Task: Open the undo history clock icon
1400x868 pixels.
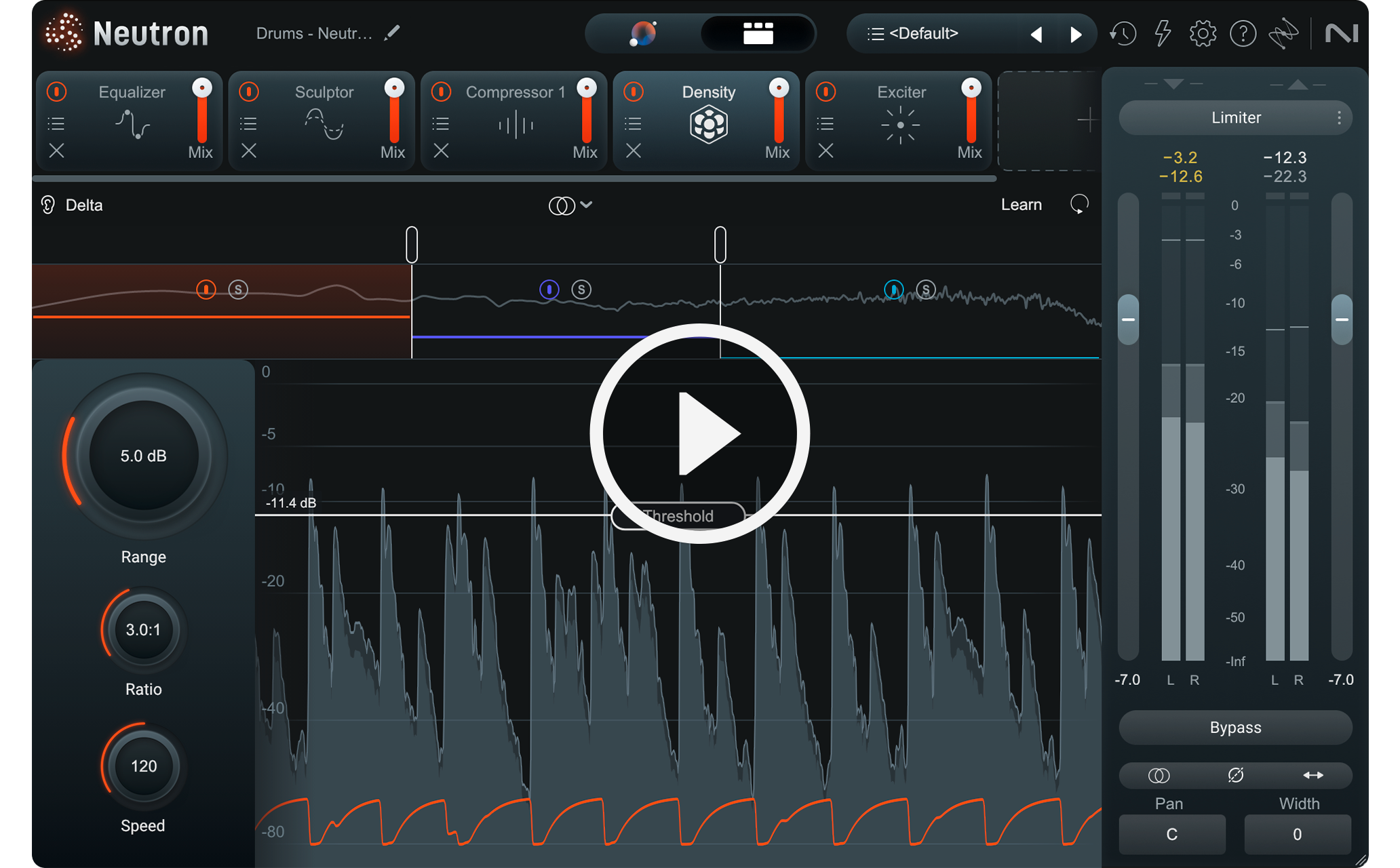Action: (1123, 33)
